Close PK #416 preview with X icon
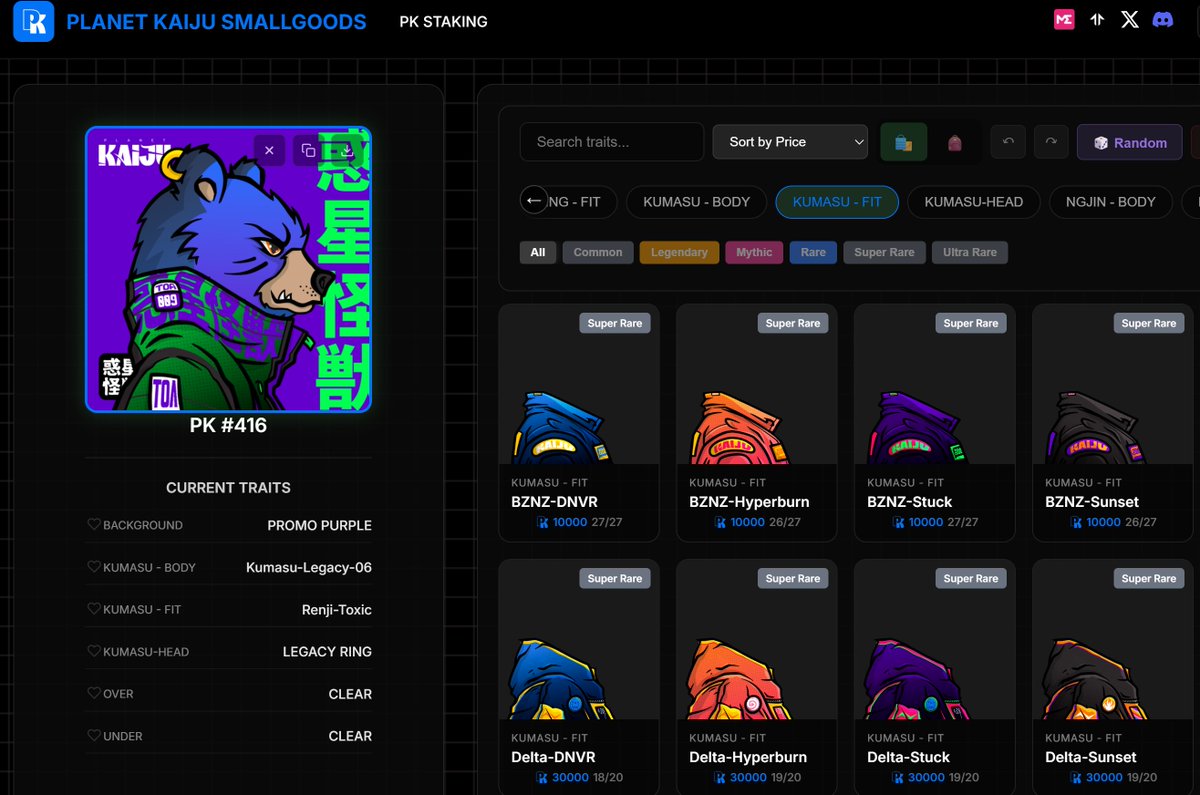 [x=269, y=150]
